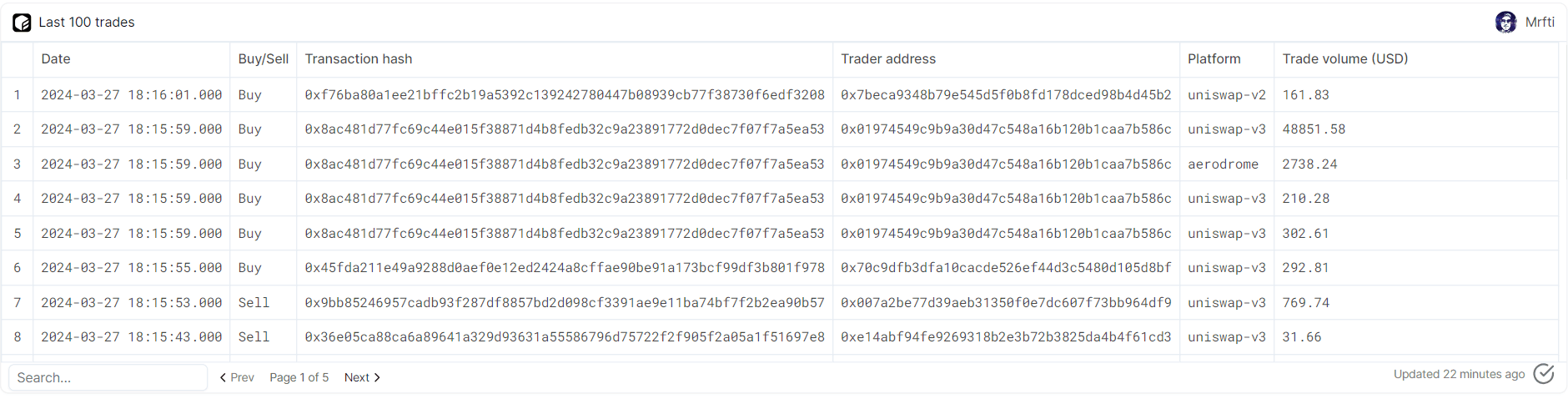This screenshot has width=1568, height=399.
Task: Click the Platform column header
Action: pyautogui.click(x=1214, y=59)
